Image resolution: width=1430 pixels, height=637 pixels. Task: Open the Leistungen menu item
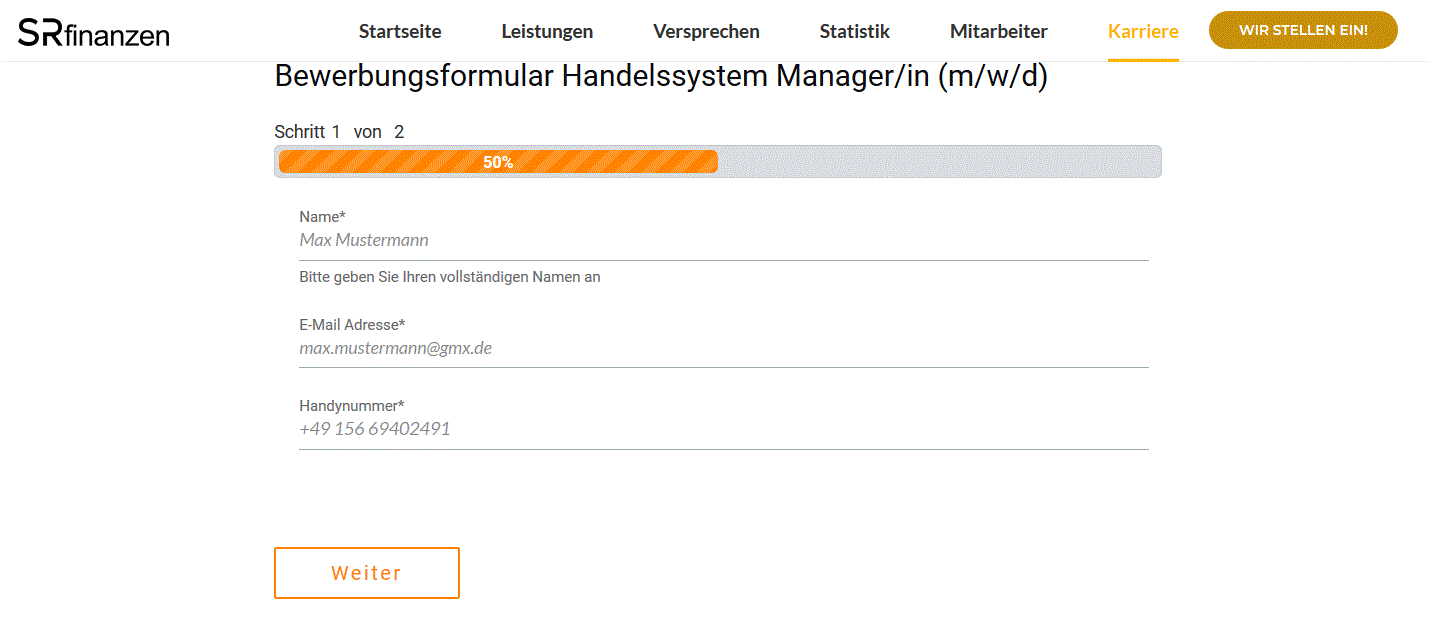(x=547, y=31)
